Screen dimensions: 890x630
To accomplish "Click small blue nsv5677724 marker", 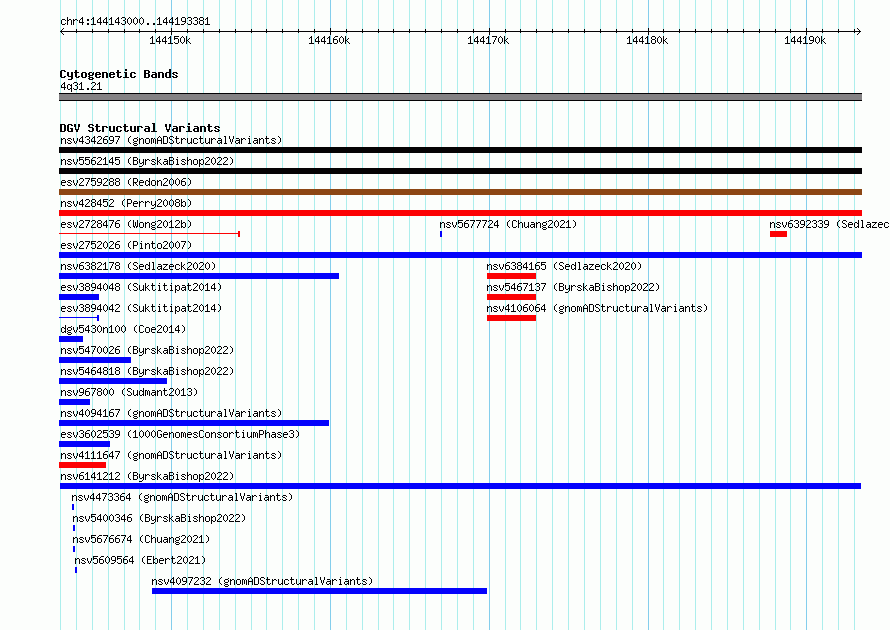I will (441, 234).
